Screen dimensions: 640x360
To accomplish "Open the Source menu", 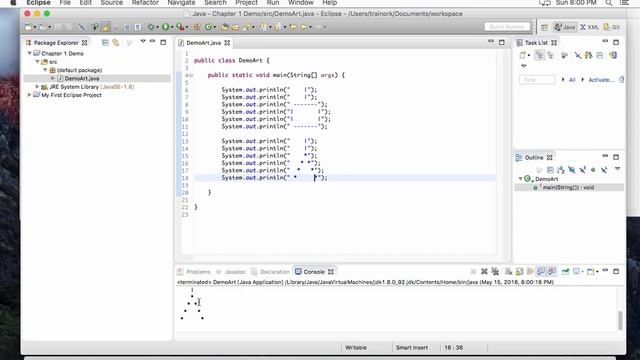I will (111, 3).
